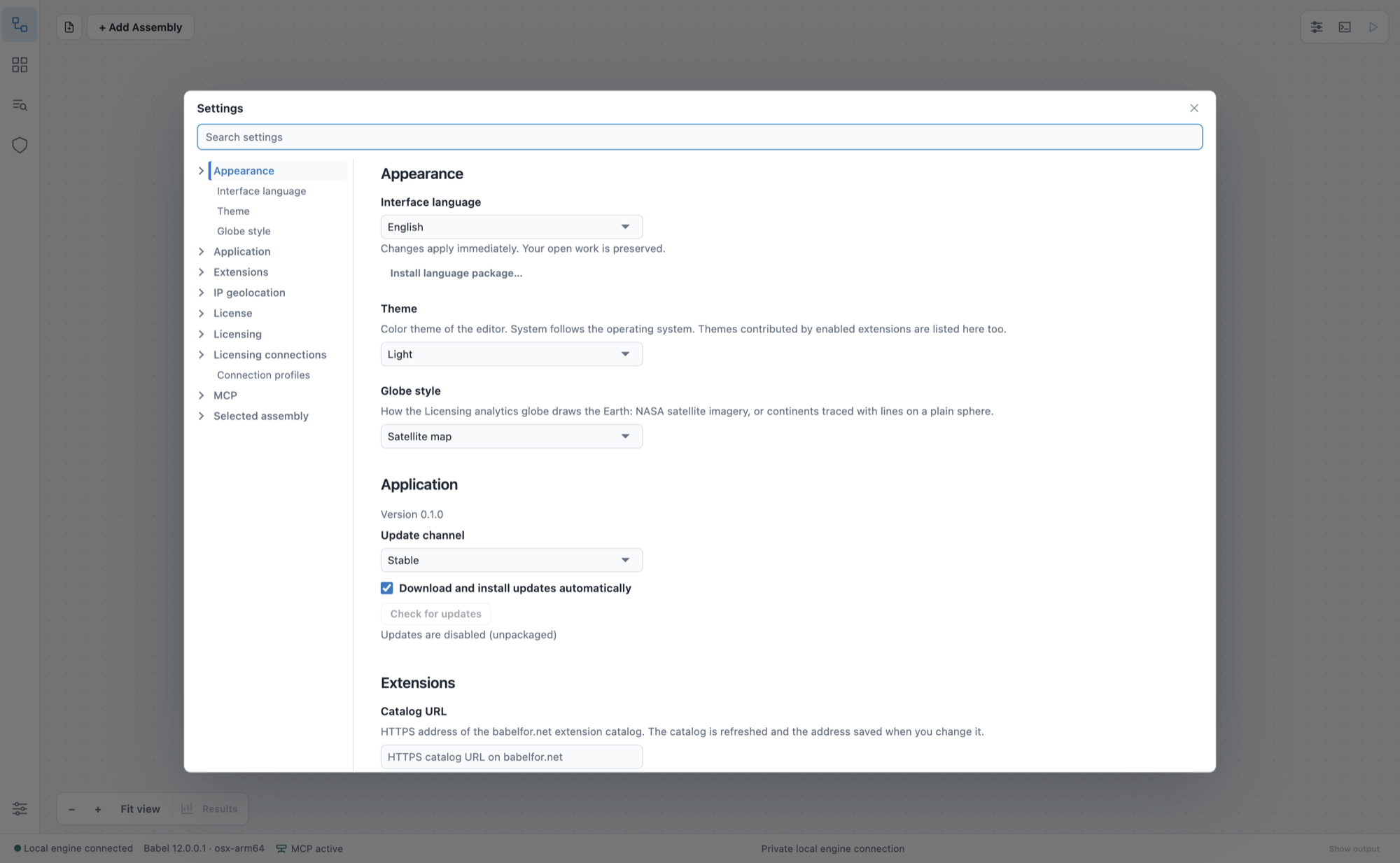Click Local engine connected status text
Viewport: 1400px width, 863px height.
click(78, 848)
